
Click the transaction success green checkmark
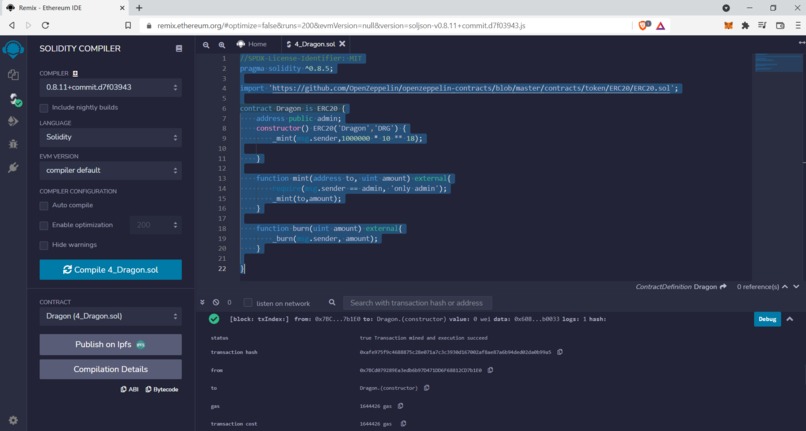pyautogui.click(x=214, y=319)
